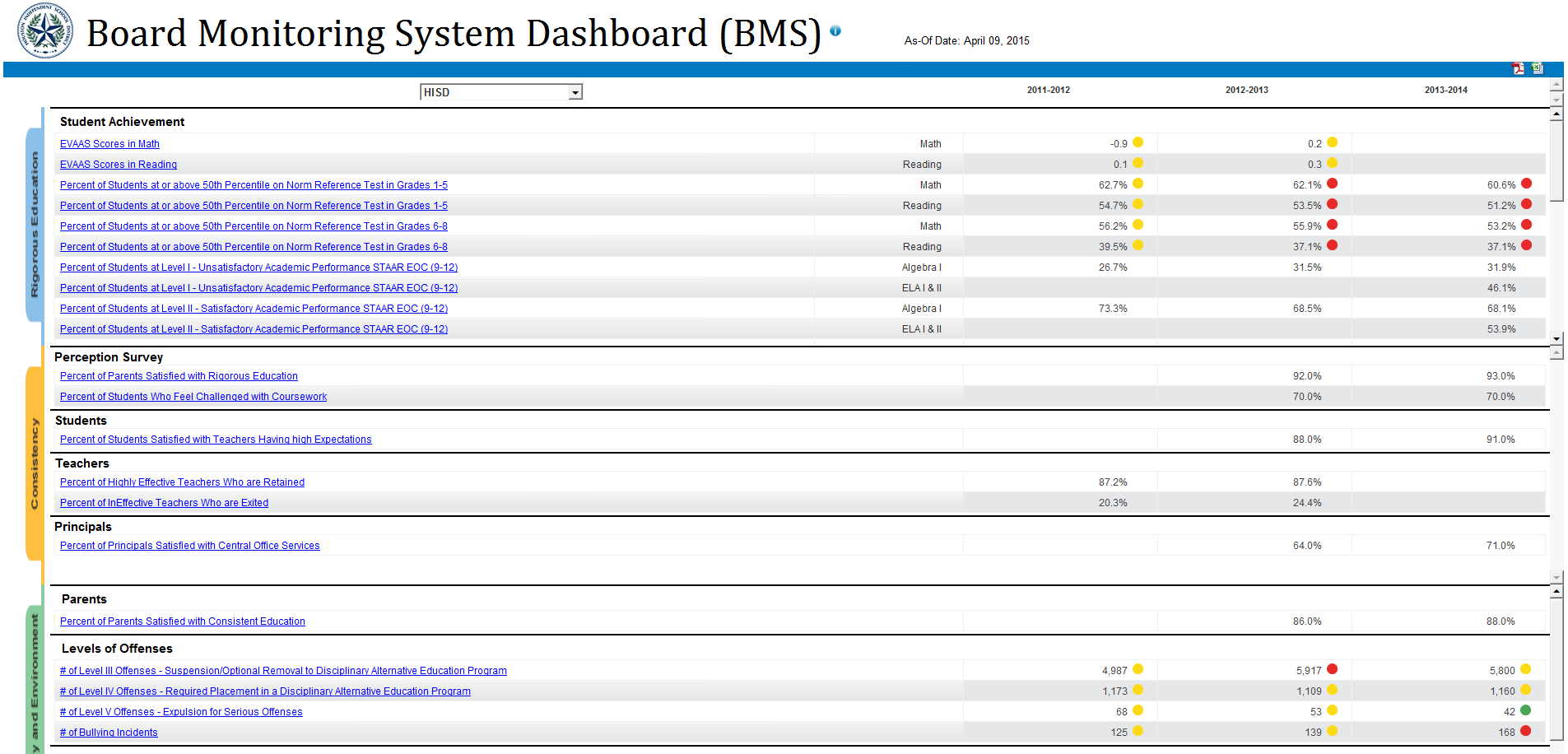Image resolution: width=1568 pixels, height=754 pixels.
Task: Open Percent of Highly Effective Teachers Who are Retained
Action: [x=182, y=482]
